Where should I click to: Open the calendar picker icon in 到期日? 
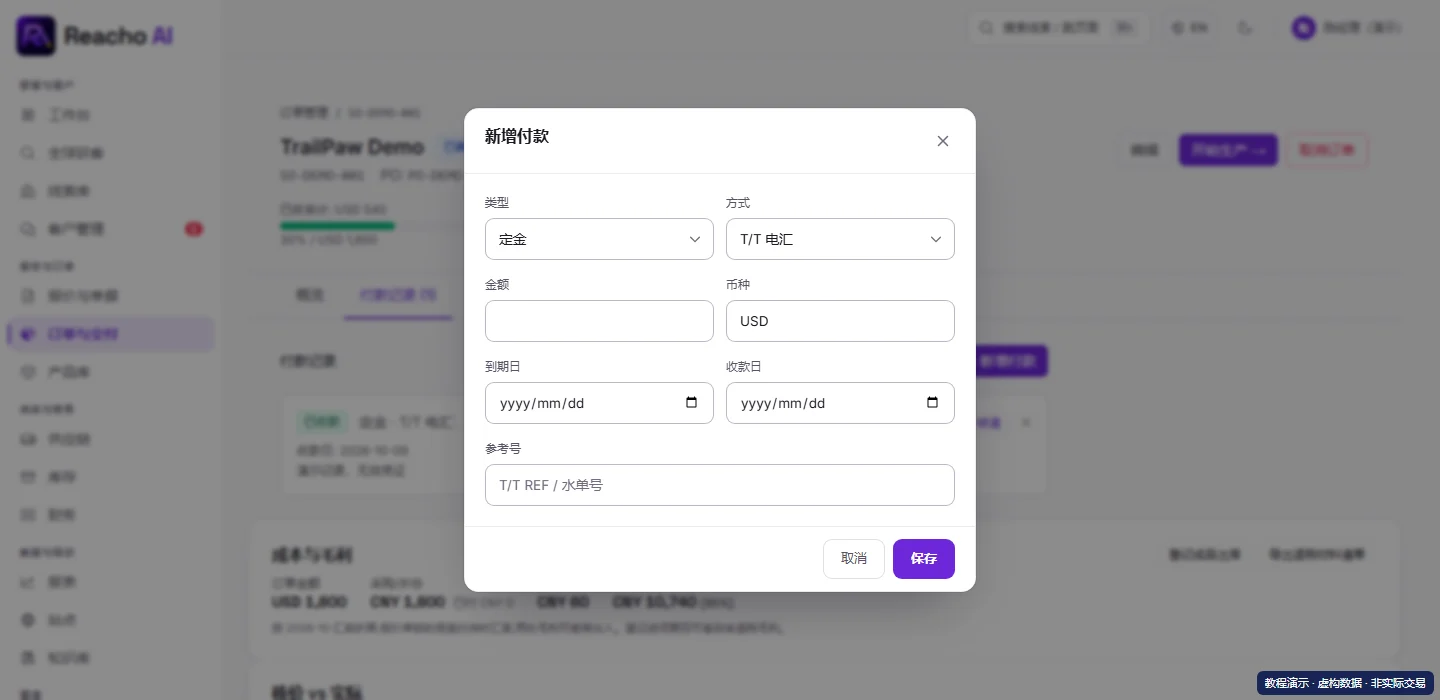(x=692, y=403)
